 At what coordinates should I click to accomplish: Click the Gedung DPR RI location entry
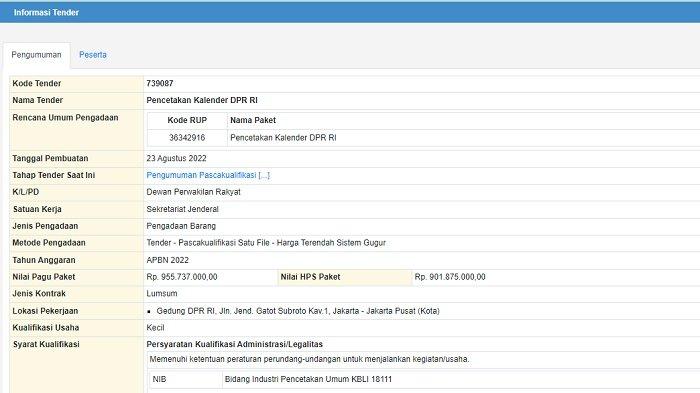(x=298, y=311)
